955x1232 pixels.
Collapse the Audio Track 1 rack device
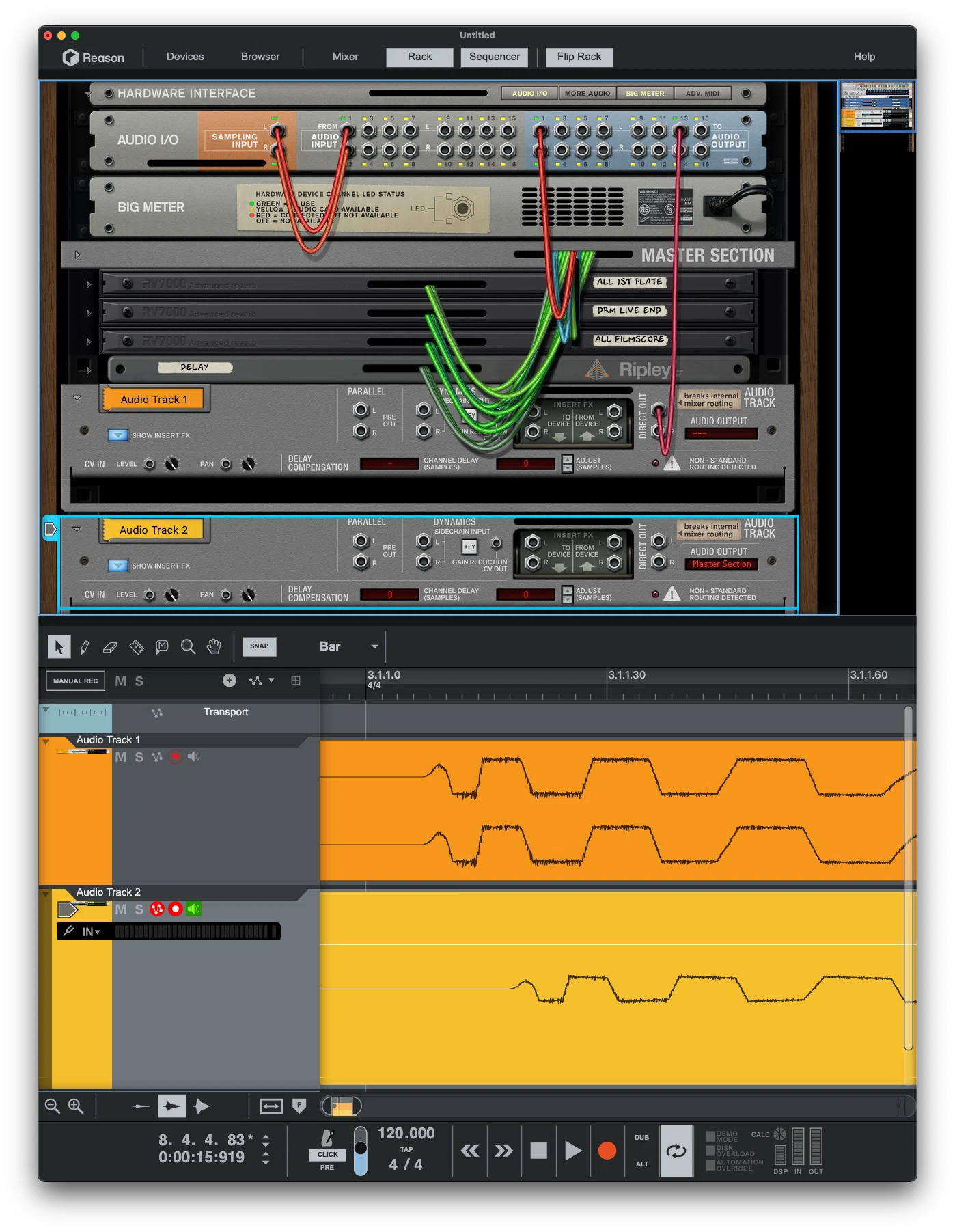pyautogui.click(x=77, y=398)
